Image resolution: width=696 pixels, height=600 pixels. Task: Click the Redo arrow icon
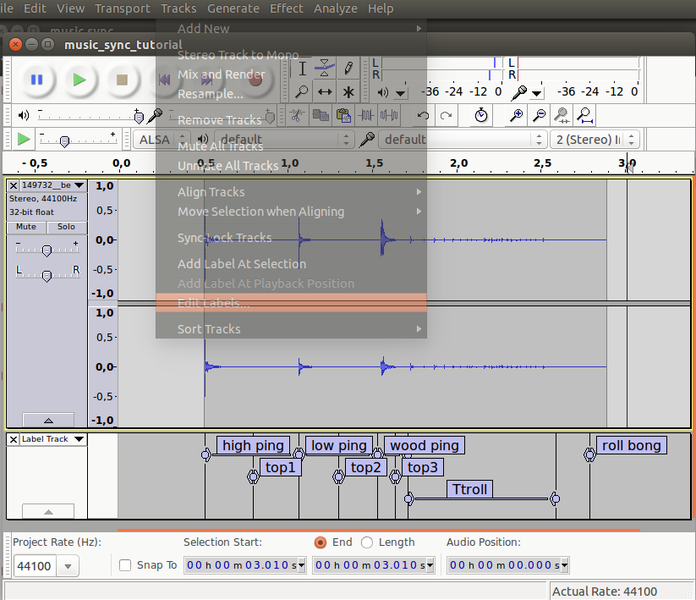[446, 116]
